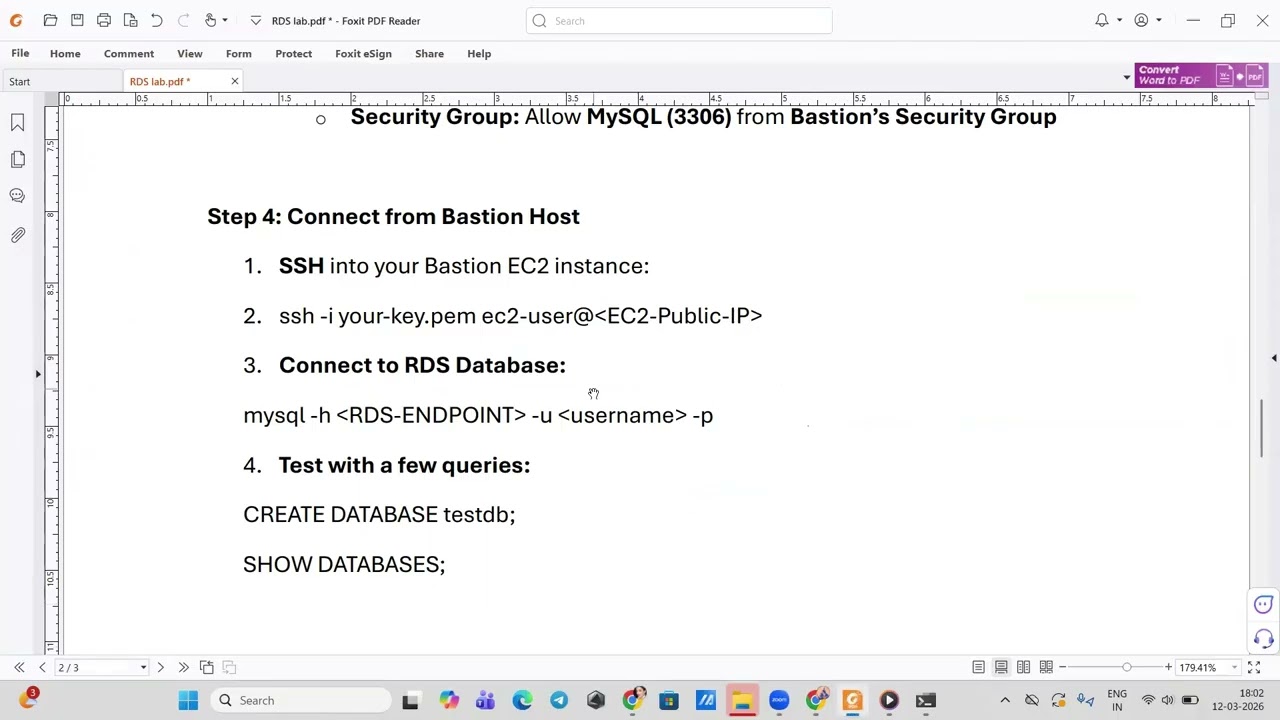Click the create PDF page icon in toolbar

coord(130,20)
